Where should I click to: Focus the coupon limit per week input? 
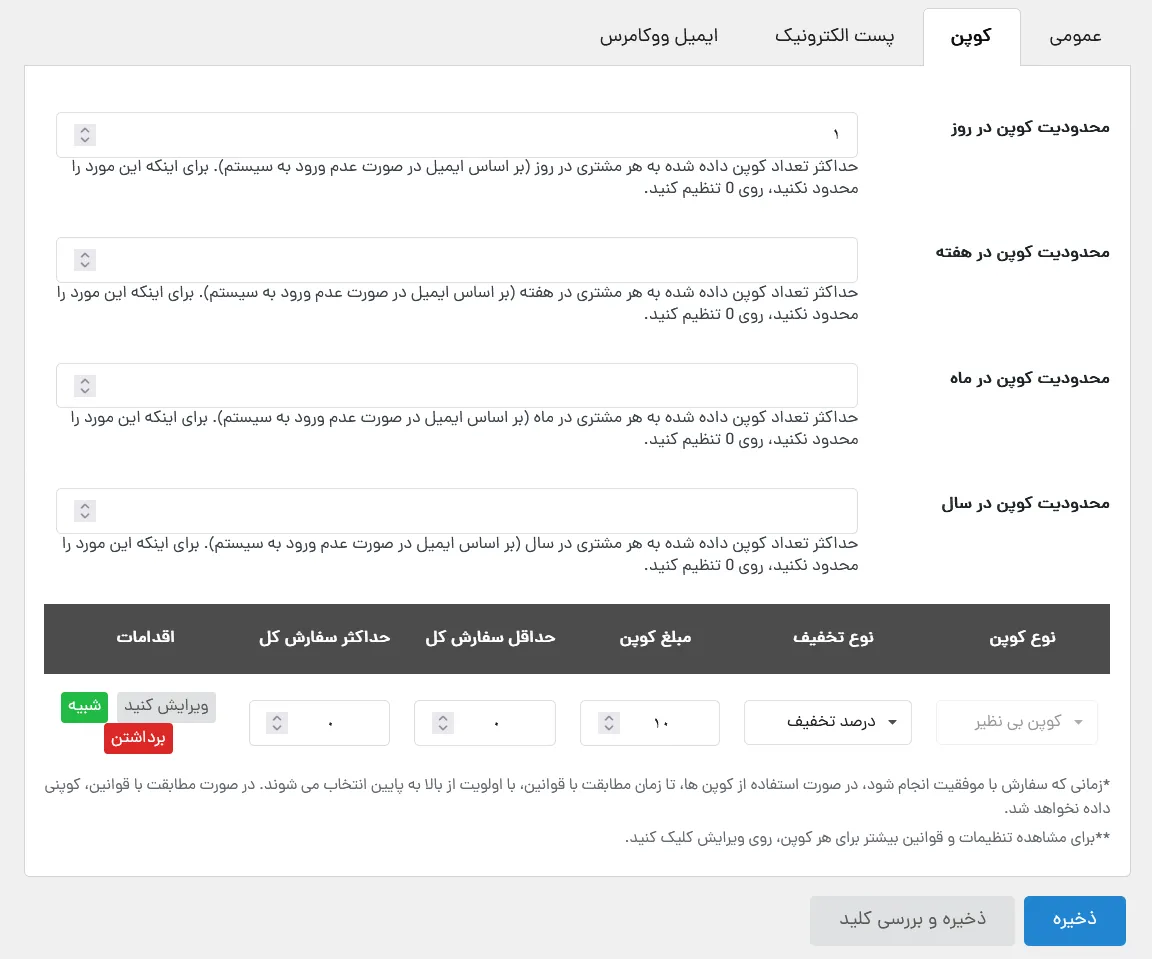pos(457,260)
